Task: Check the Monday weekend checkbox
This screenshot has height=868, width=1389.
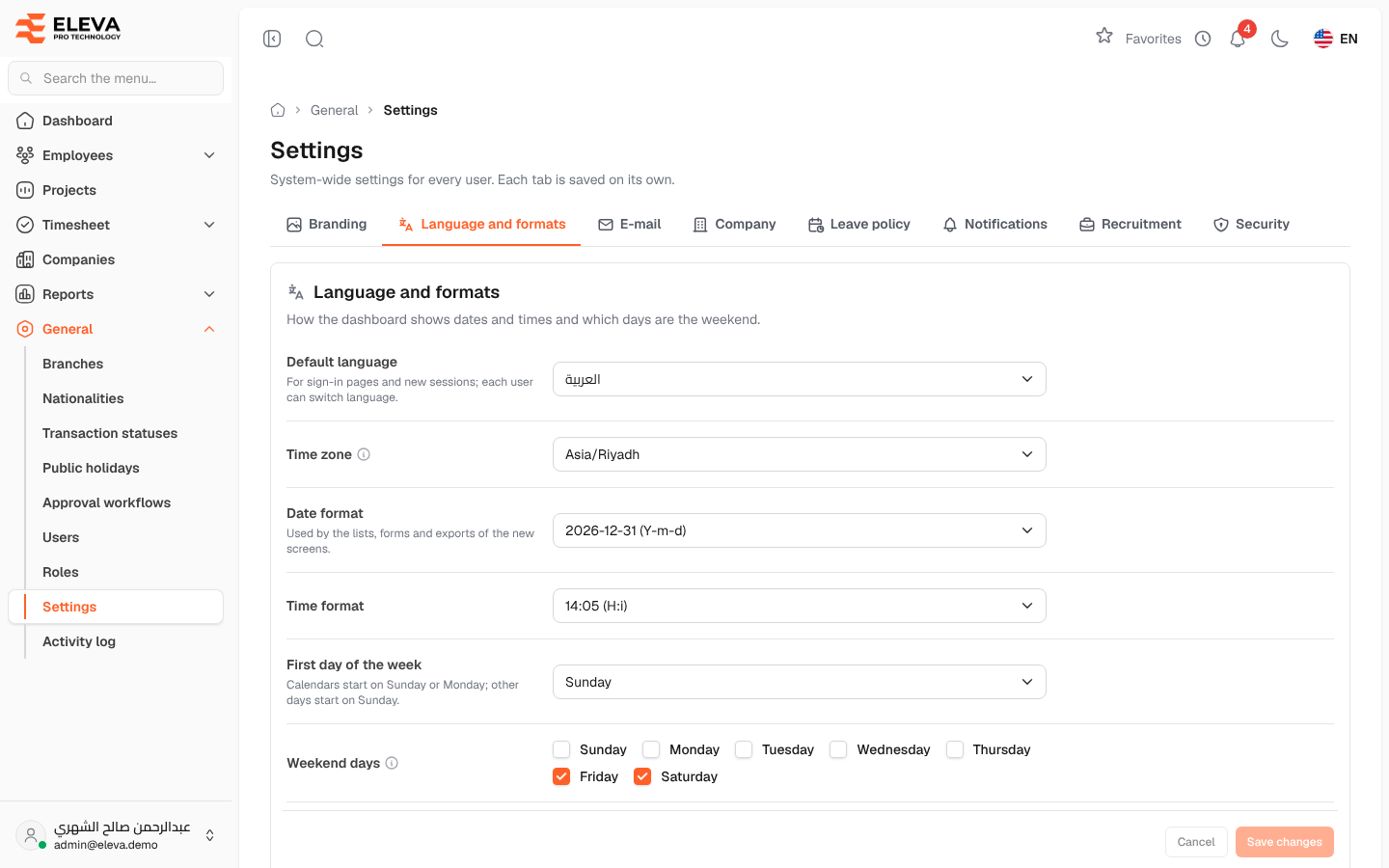Action: point(651,749)
